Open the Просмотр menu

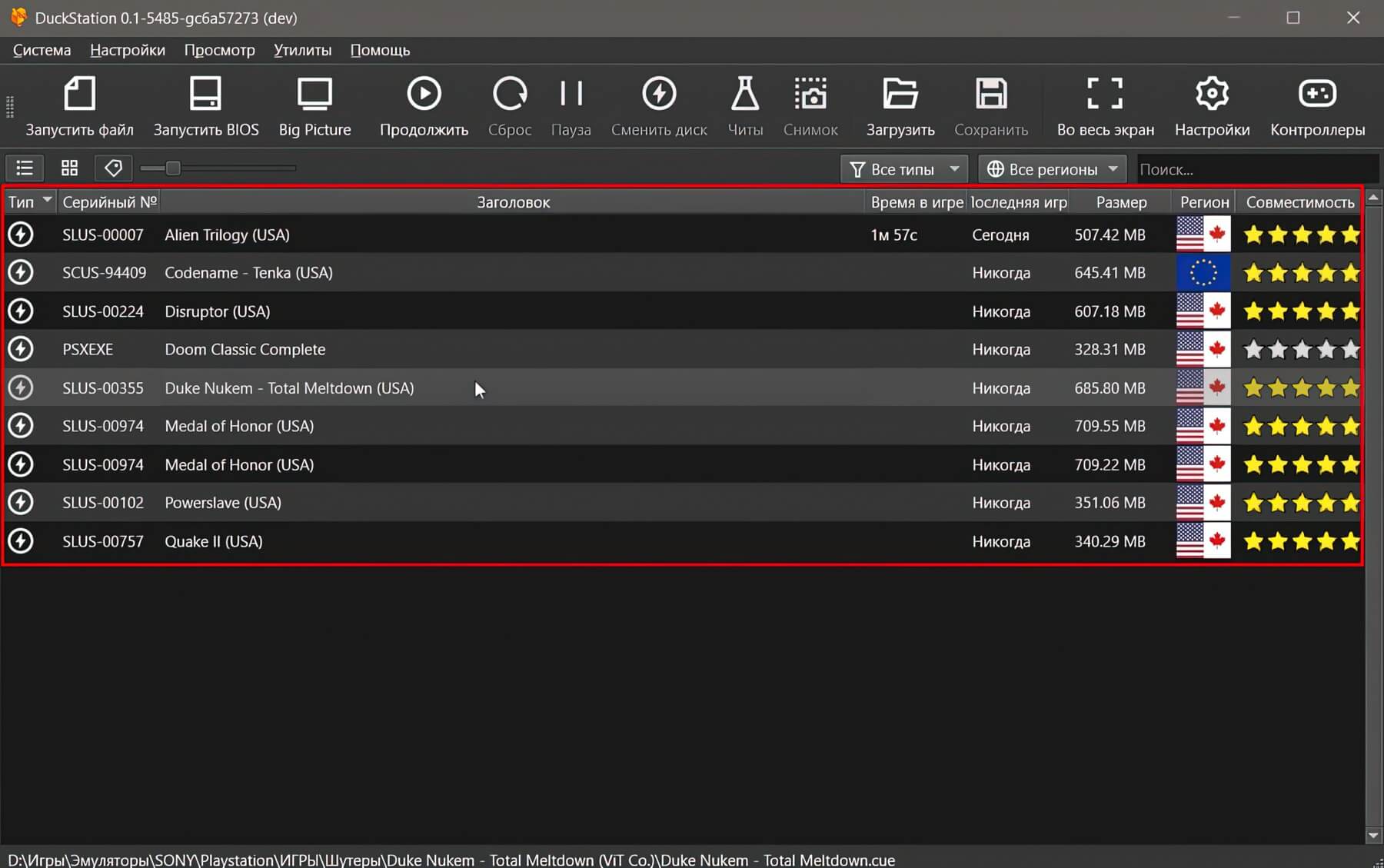click(219, 50)
